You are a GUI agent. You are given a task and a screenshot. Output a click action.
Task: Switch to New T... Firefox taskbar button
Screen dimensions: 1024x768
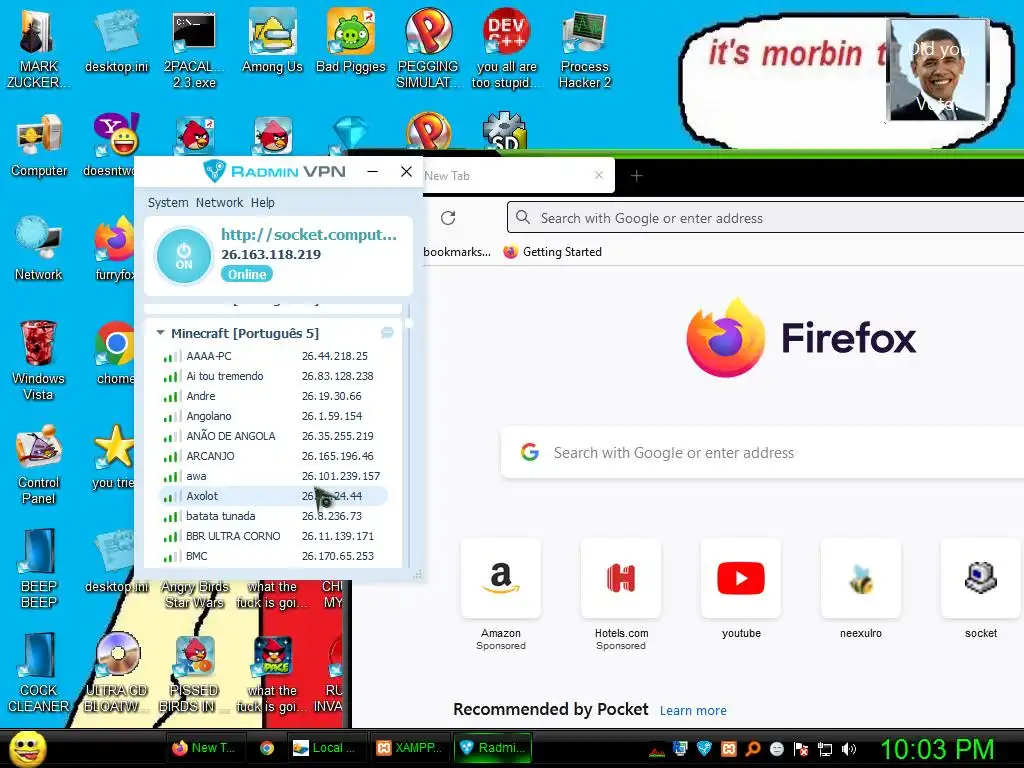[206, 748]
